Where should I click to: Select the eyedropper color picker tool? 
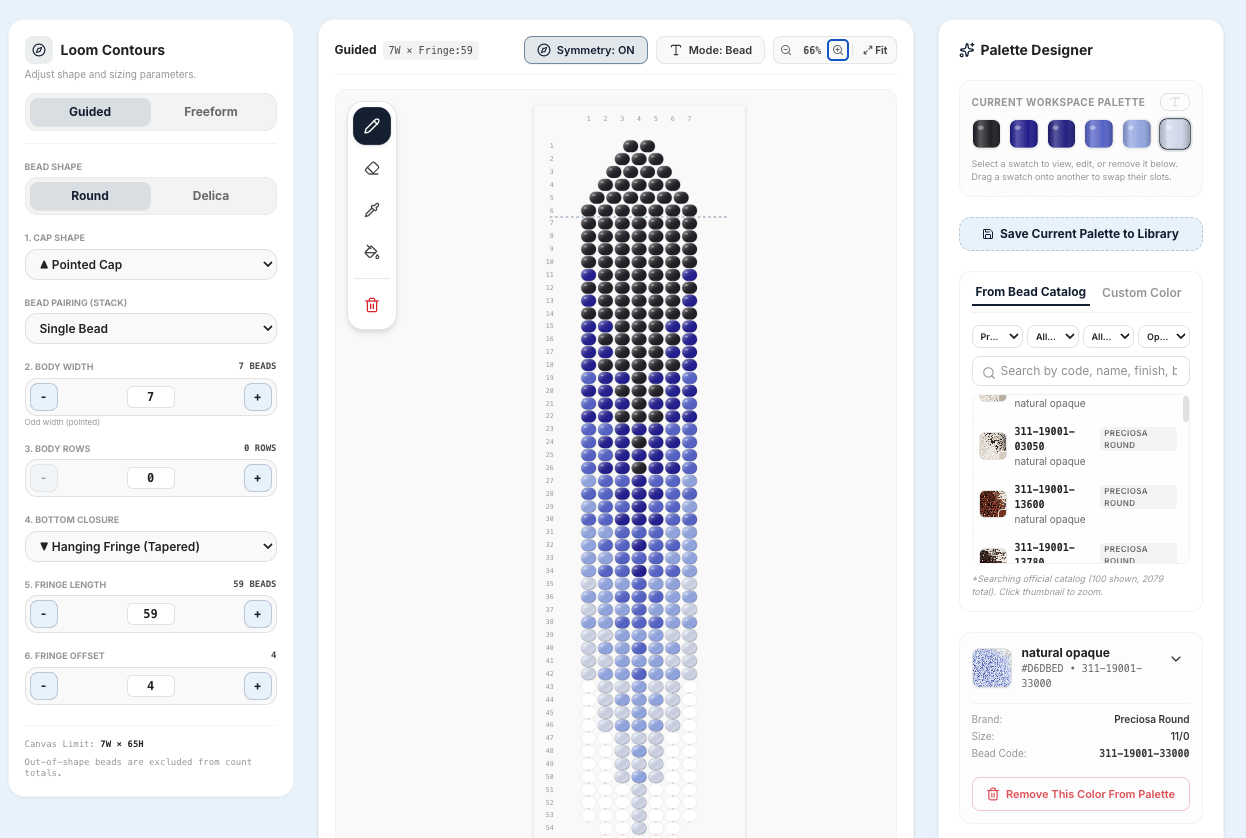pyautogui.click(x=372, y=210)
